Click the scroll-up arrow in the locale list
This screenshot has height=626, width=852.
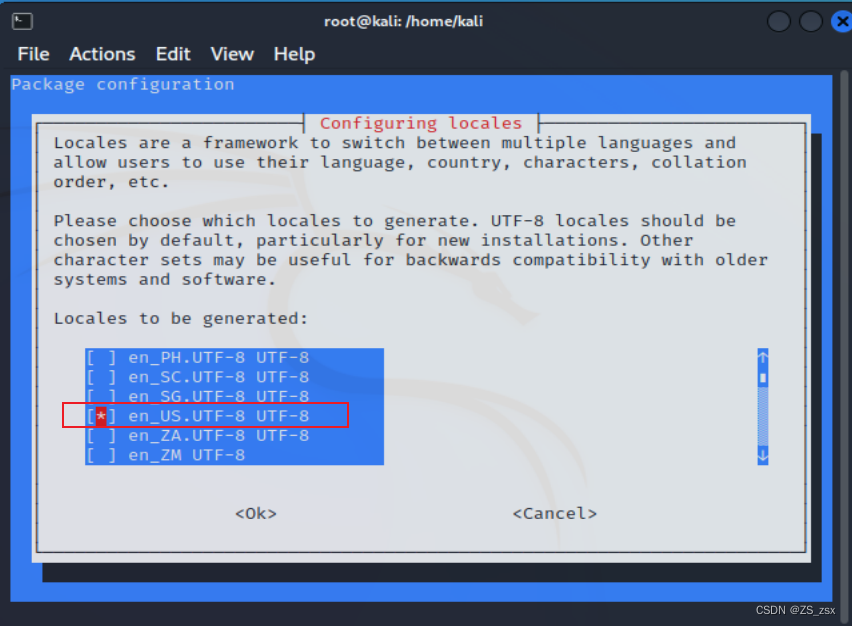click(x=763, y=358)
